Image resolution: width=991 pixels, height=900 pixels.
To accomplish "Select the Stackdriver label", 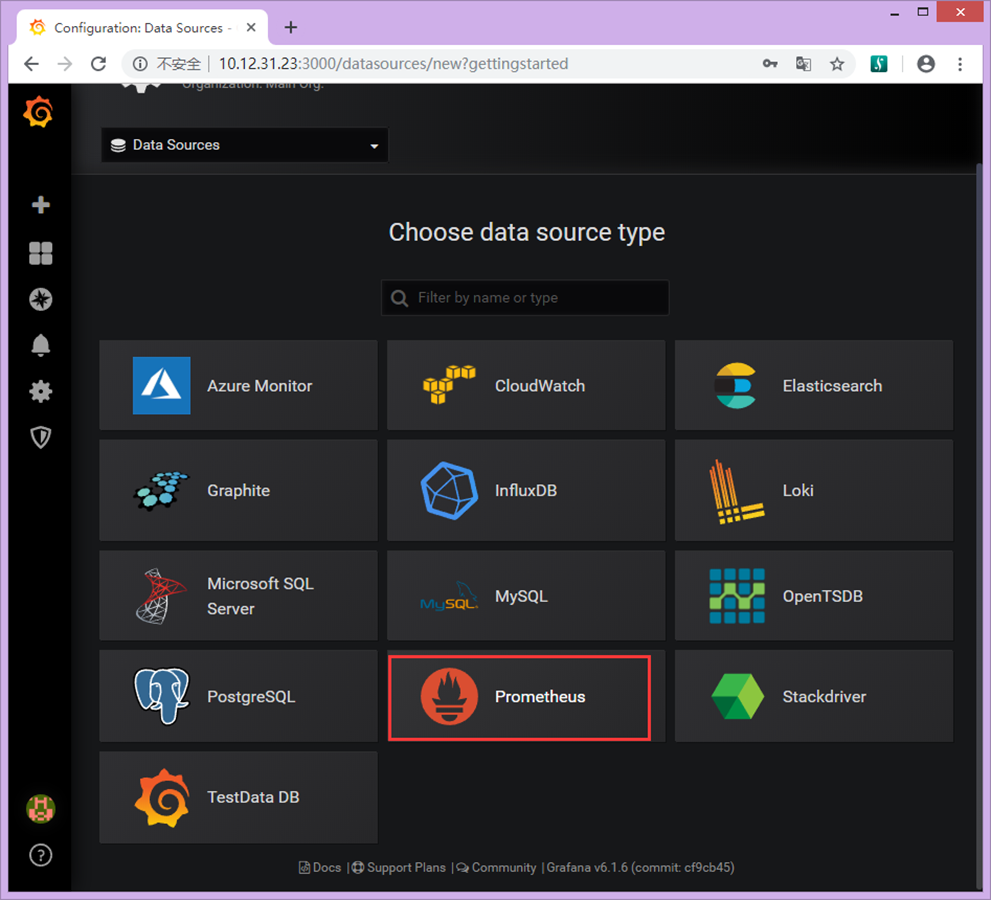I will click(x=824, y=696).
